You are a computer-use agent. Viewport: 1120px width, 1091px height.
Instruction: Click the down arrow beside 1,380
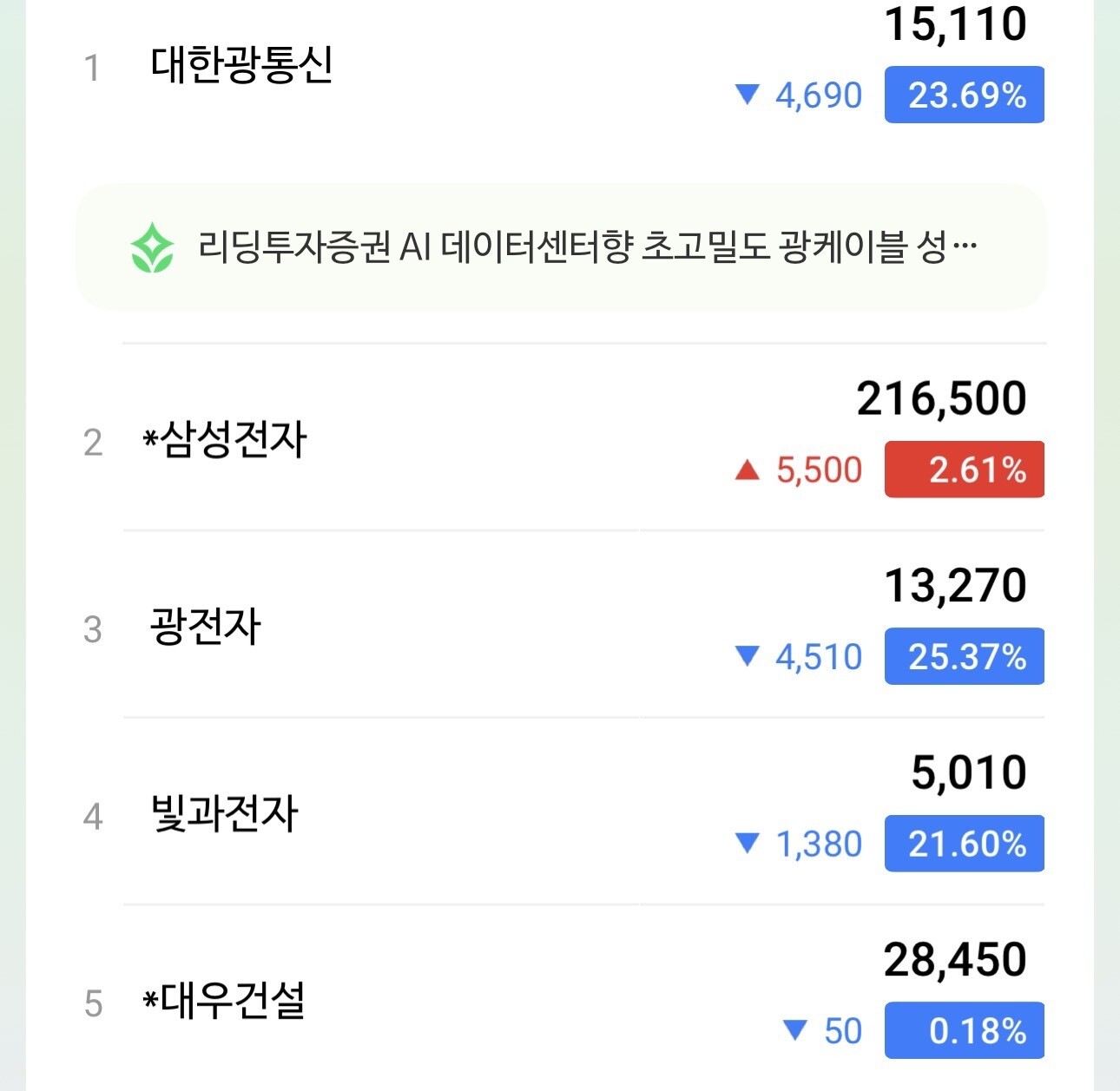(747, 844)
